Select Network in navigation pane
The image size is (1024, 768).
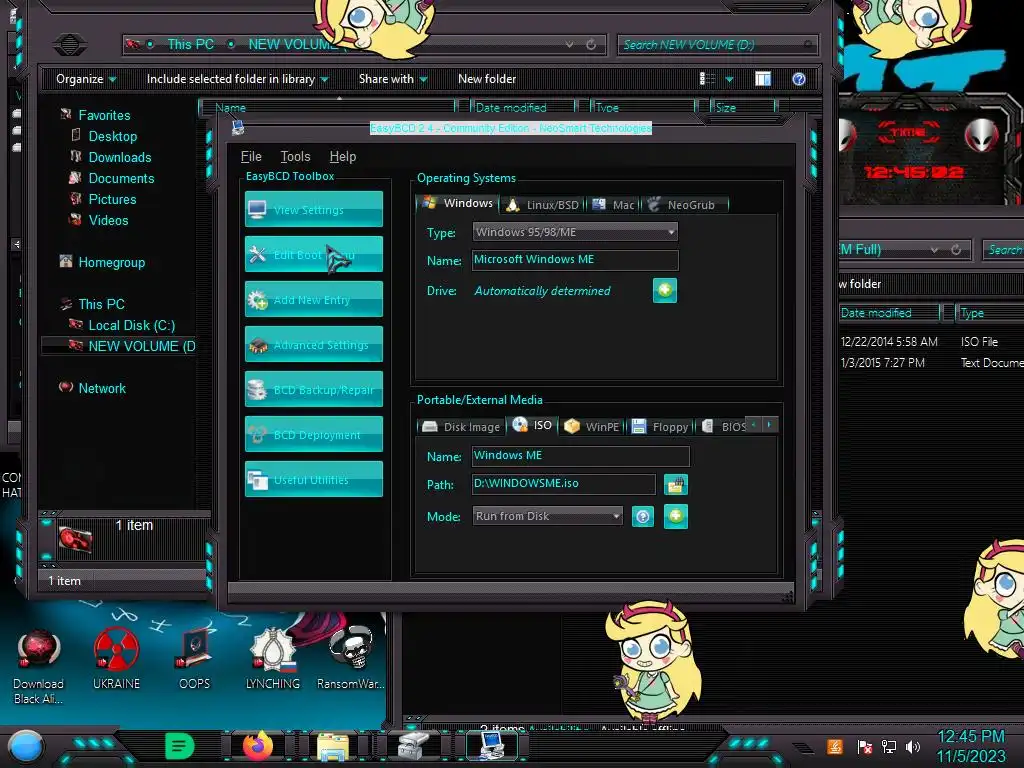click(102, 388)
